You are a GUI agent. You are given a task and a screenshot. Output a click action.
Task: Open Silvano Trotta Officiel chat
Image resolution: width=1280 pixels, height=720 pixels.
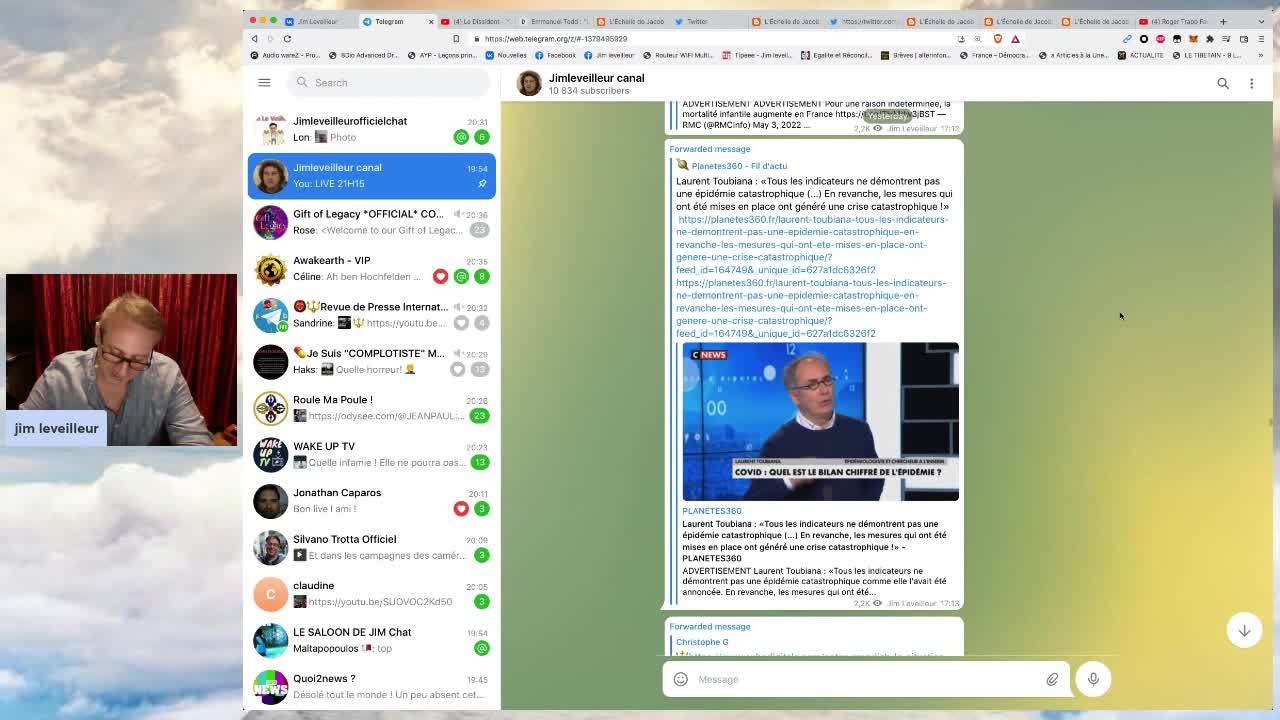click(x=371, y=547)
